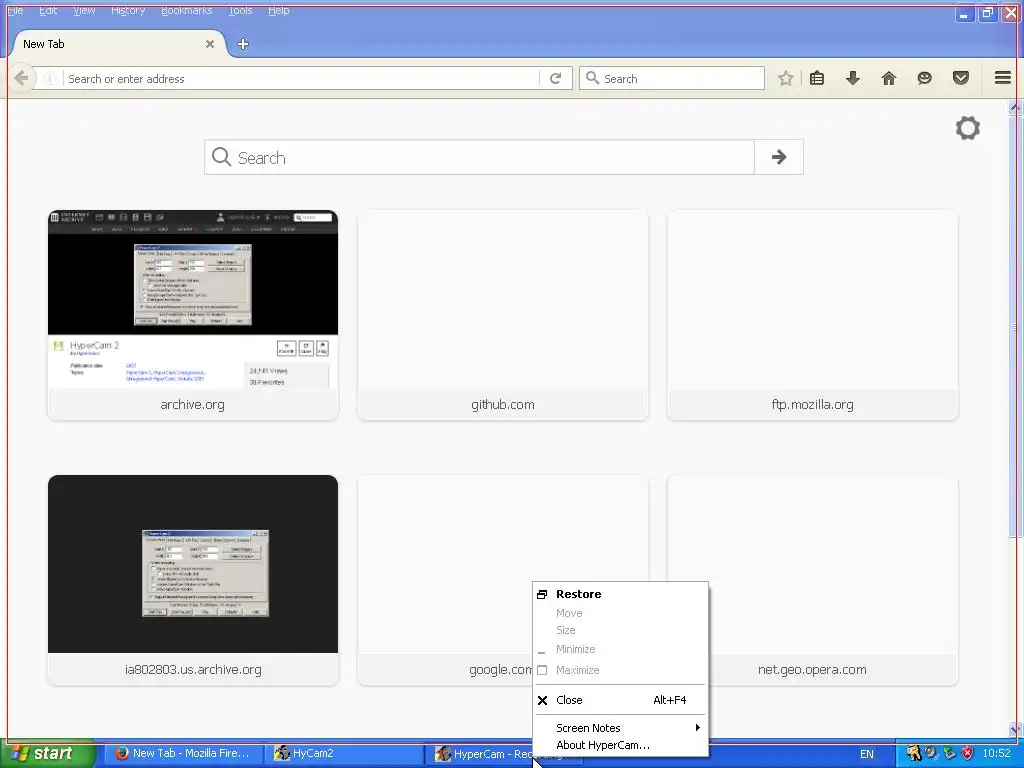Click the address bar field
Viewport: 1024px width, 768px height.
[x=303, y=78]
